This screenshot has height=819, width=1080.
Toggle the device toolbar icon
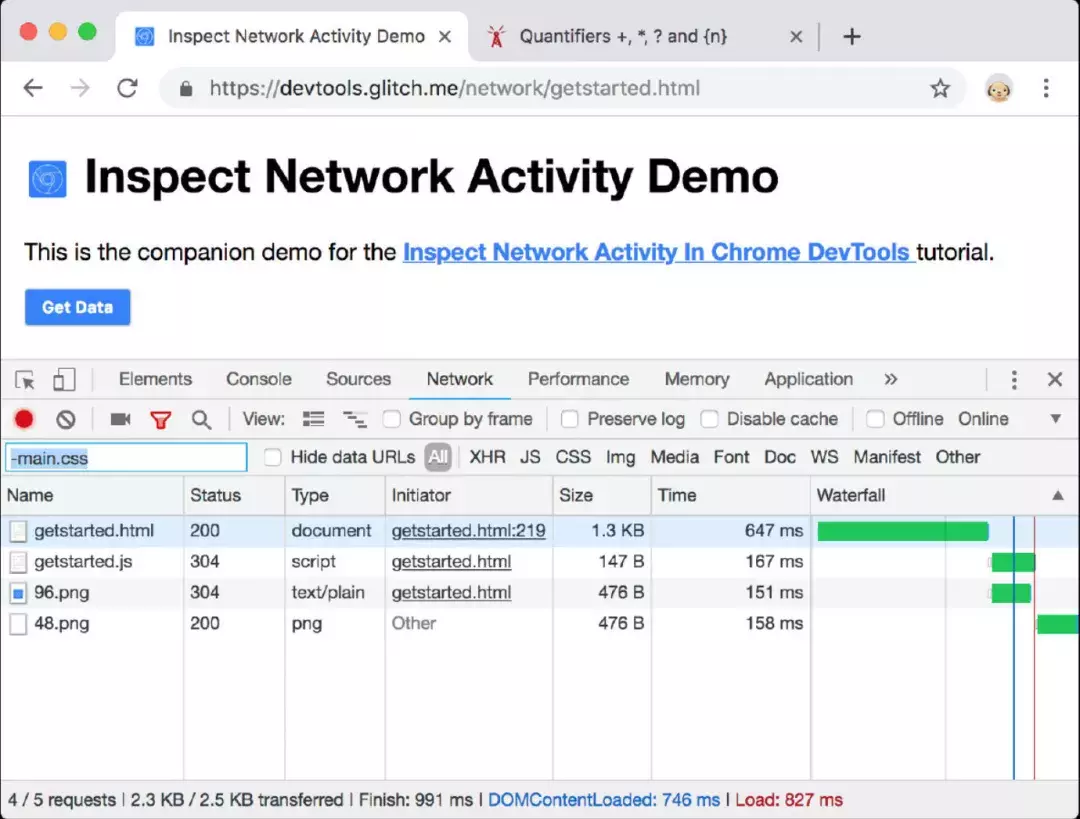click(64, 380)
